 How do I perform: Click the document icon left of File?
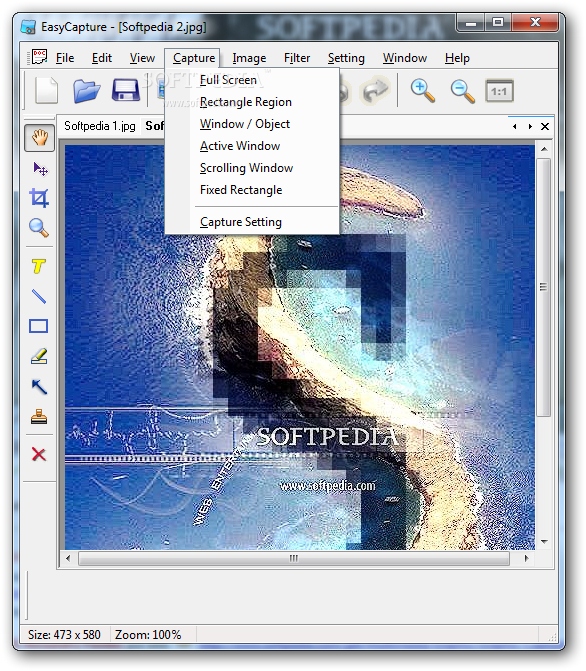pyautogui.click(x=39, y=56)
